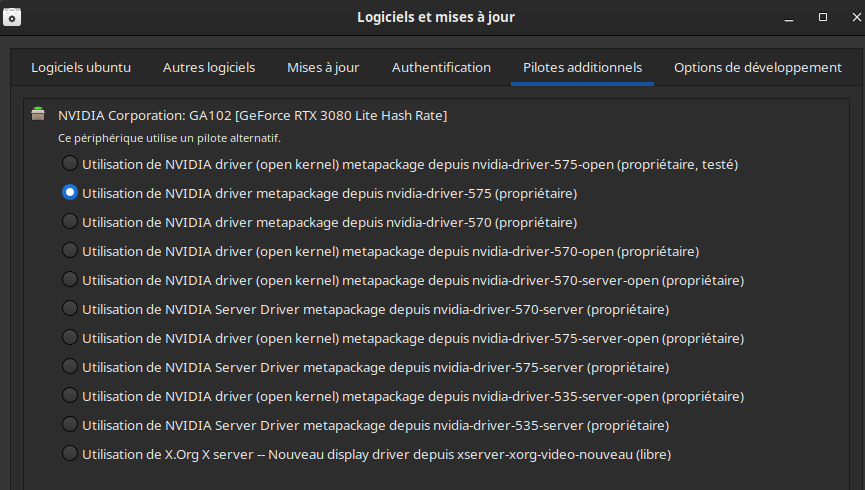This screenshot has width=865, height=490.
Task: Choose nvidia-driver-570-open (propriétaire) radio option
Action: (x=70, y=251)
